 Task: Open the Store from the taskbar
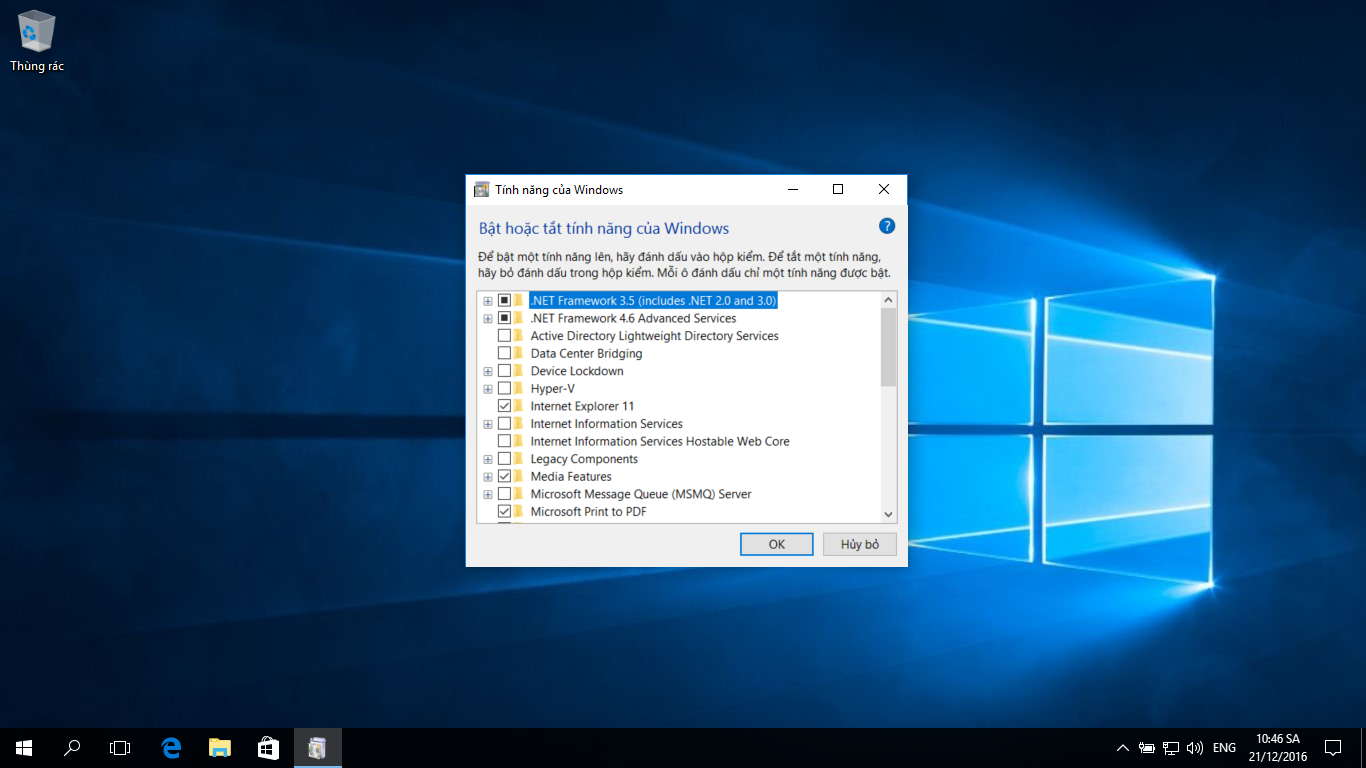pos(267,747)
